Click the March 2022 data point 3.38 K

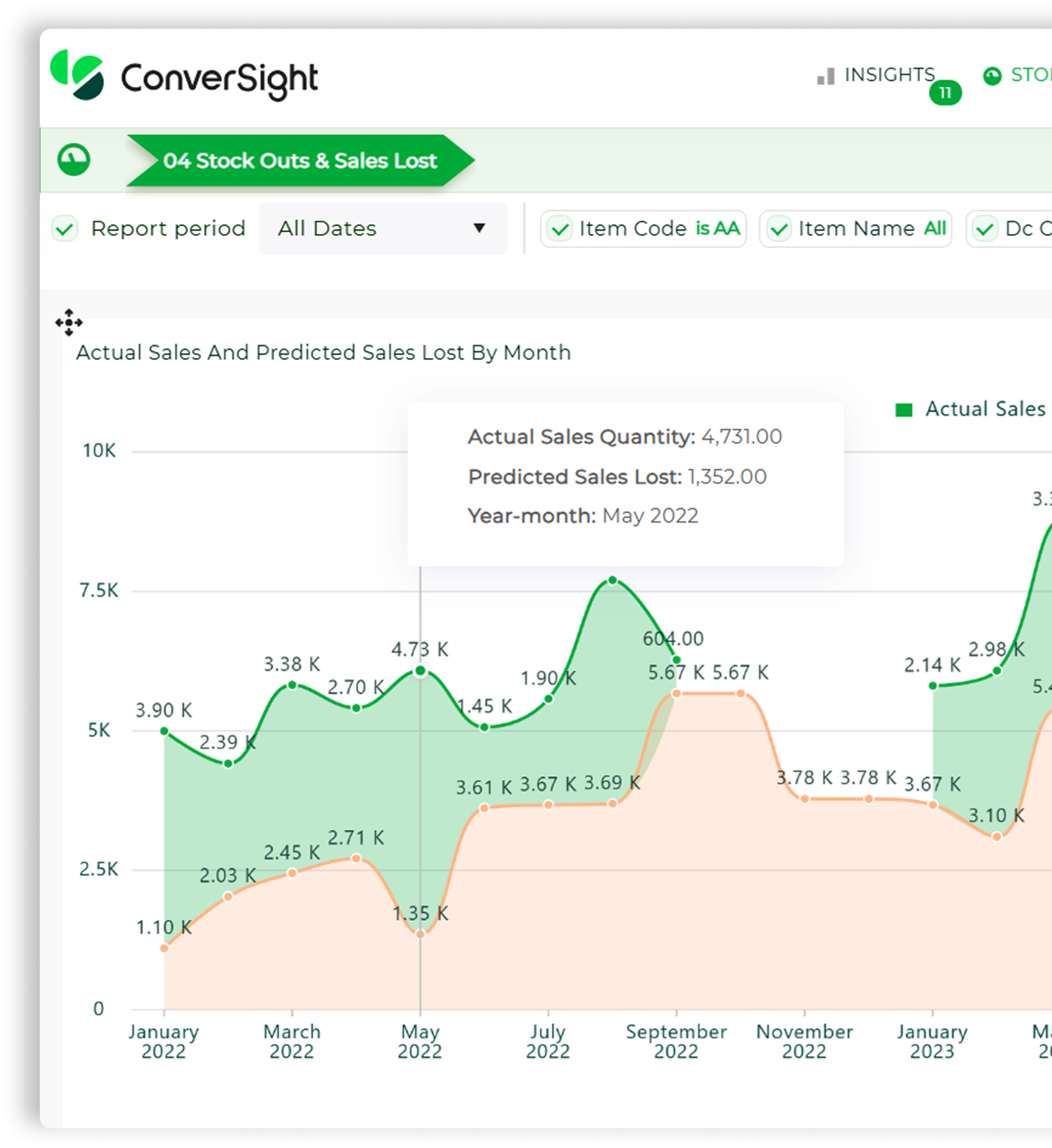(x=292, y=685)
